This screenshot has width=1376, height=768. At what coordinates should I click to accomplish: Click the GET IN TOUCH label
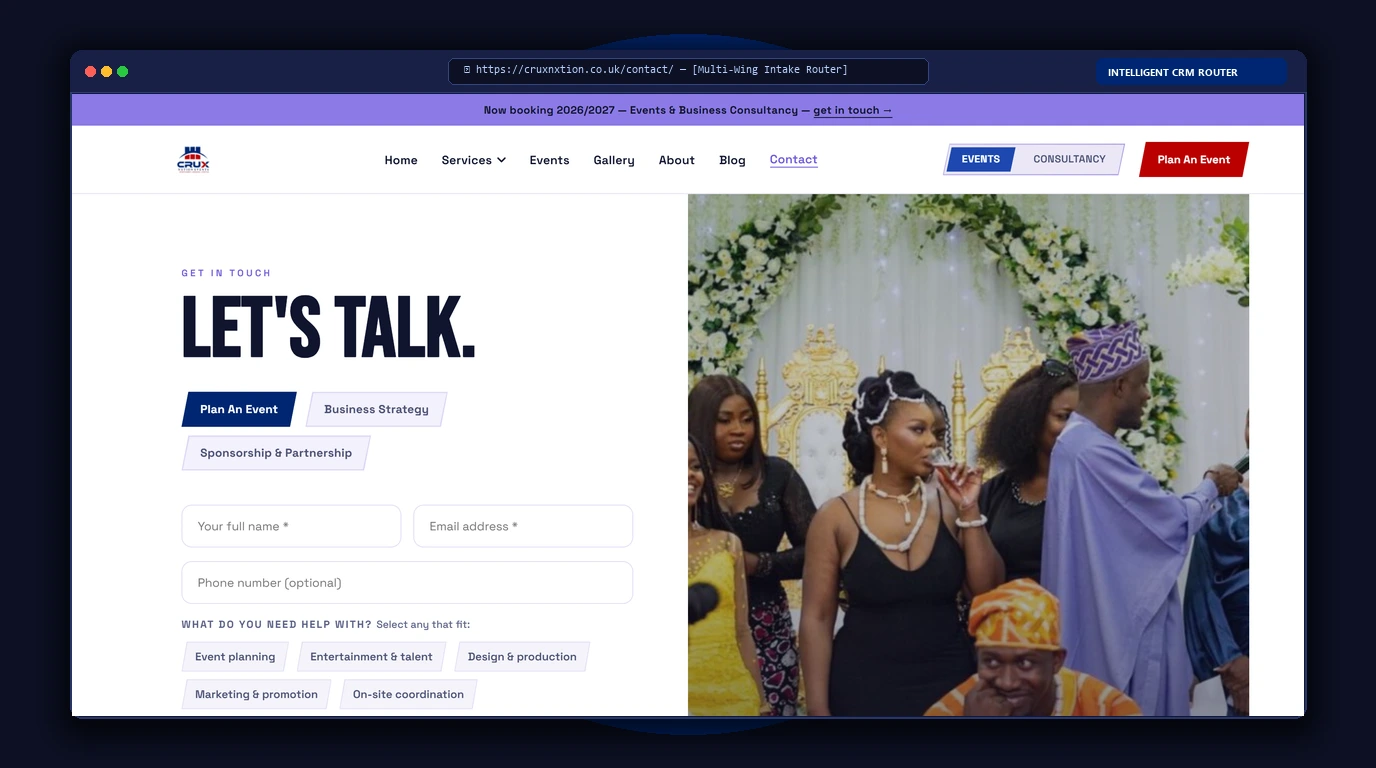tap(226, 273)
